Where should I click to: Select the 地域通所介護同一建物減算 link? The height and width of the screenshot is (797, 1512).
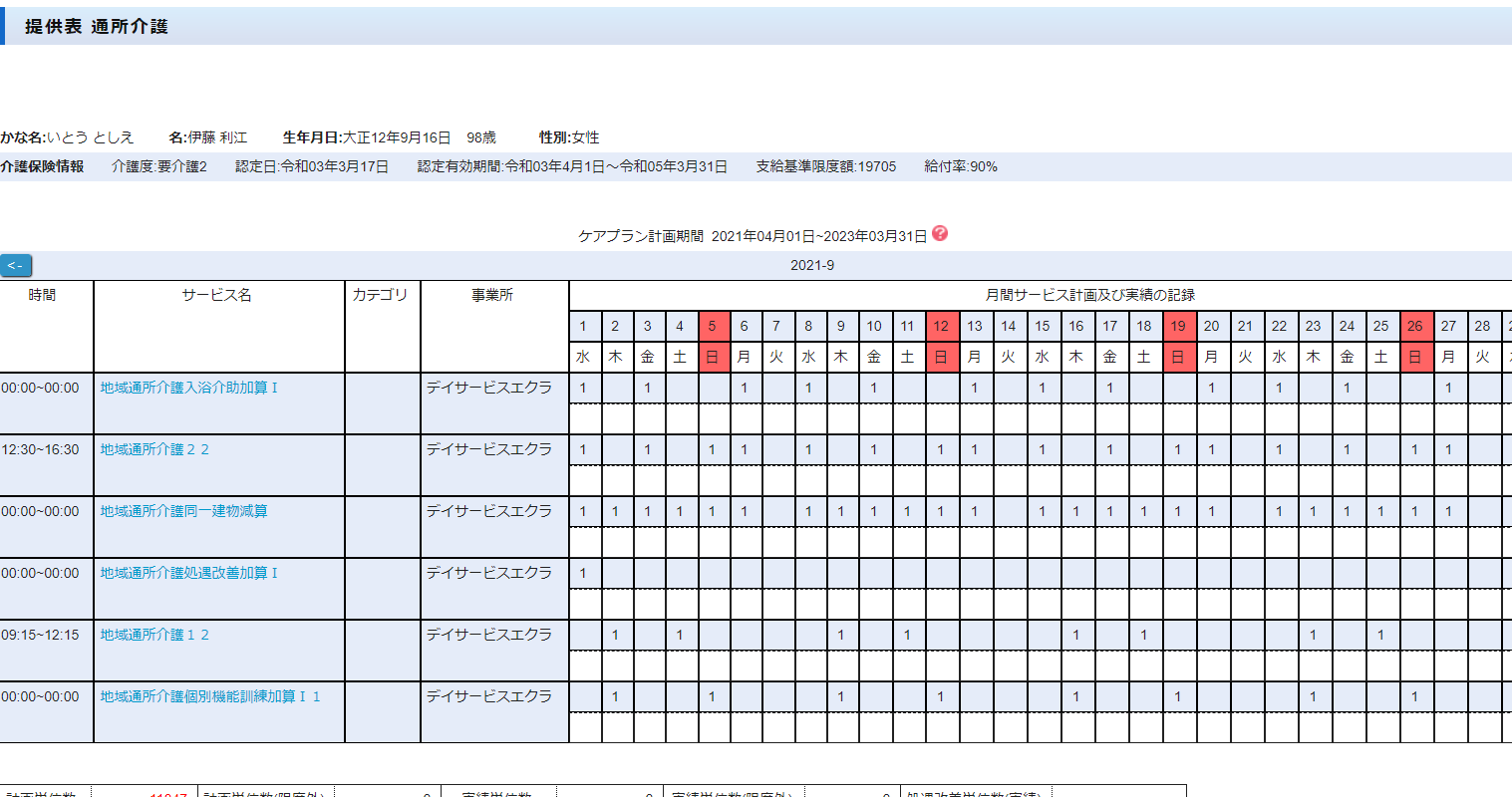(183, 511)
